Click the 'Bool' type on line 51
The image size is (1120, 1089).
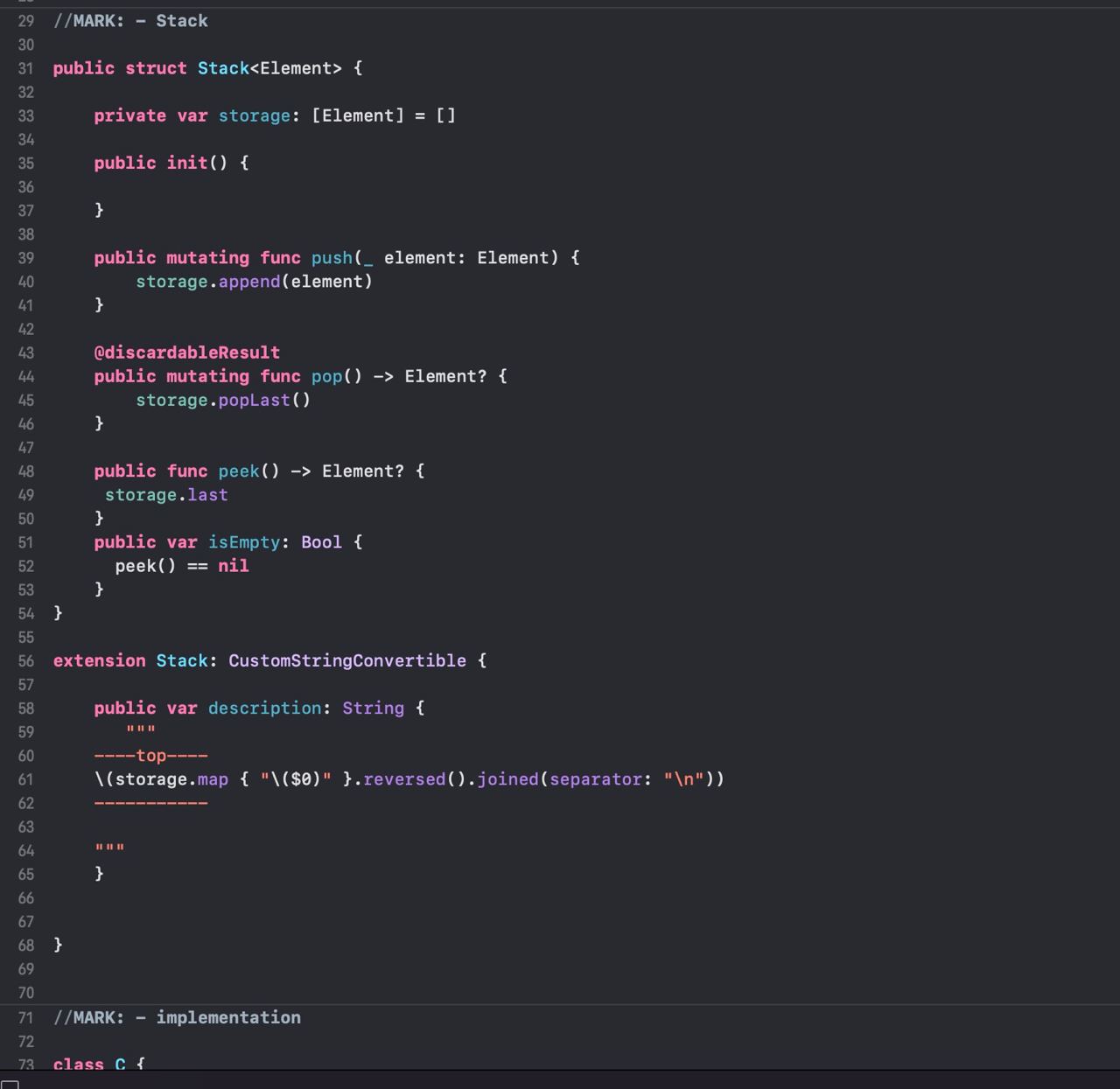pos(321,542)
